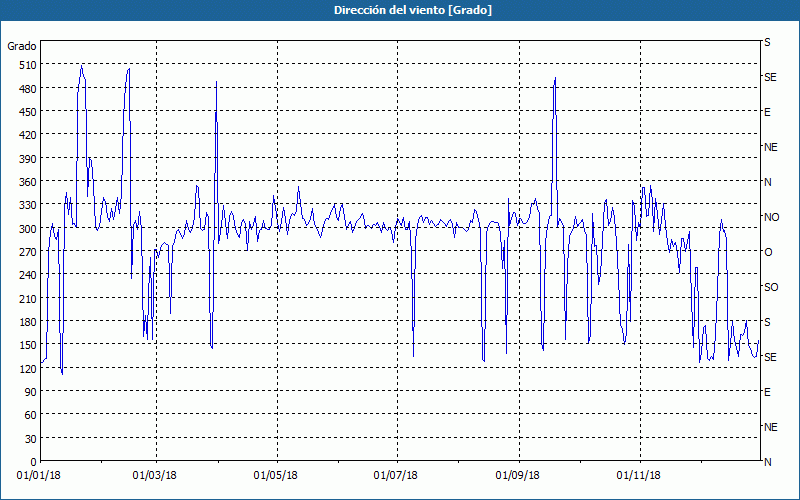Select the 450 tick label

[29, 112]
